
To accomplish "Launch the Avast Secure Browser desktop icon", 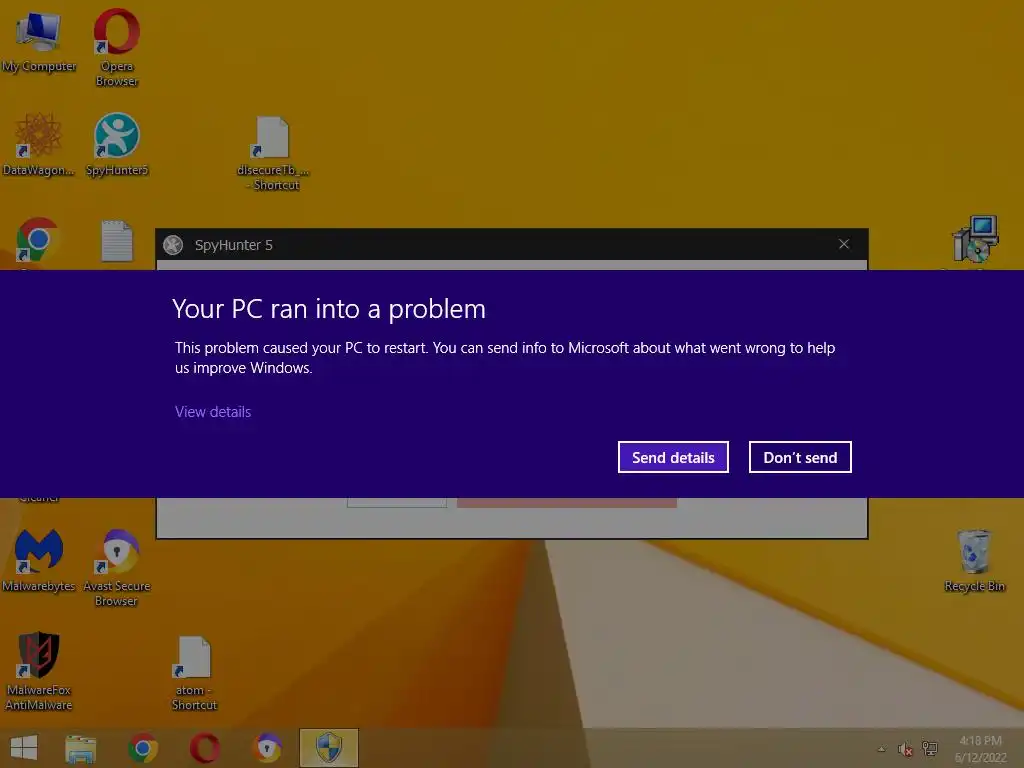I will (117, 567).
